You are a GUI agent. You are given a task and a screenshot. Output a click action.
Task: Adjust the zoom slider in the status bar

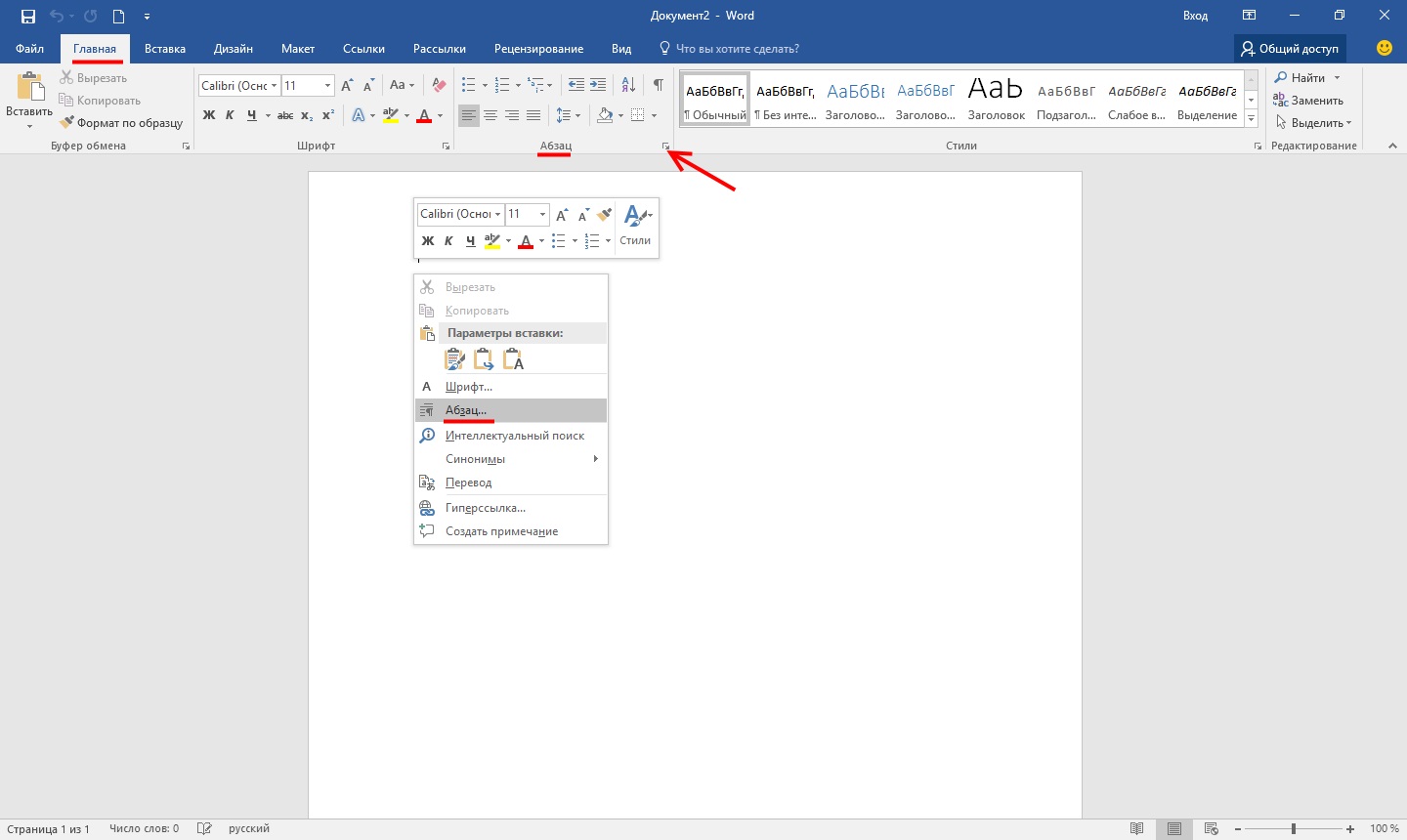coord(1293,828)
